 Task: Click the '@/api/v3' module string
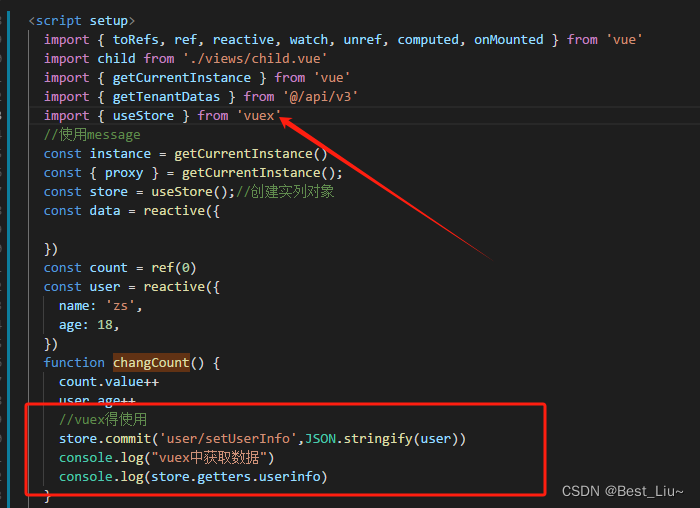(321, 96)
